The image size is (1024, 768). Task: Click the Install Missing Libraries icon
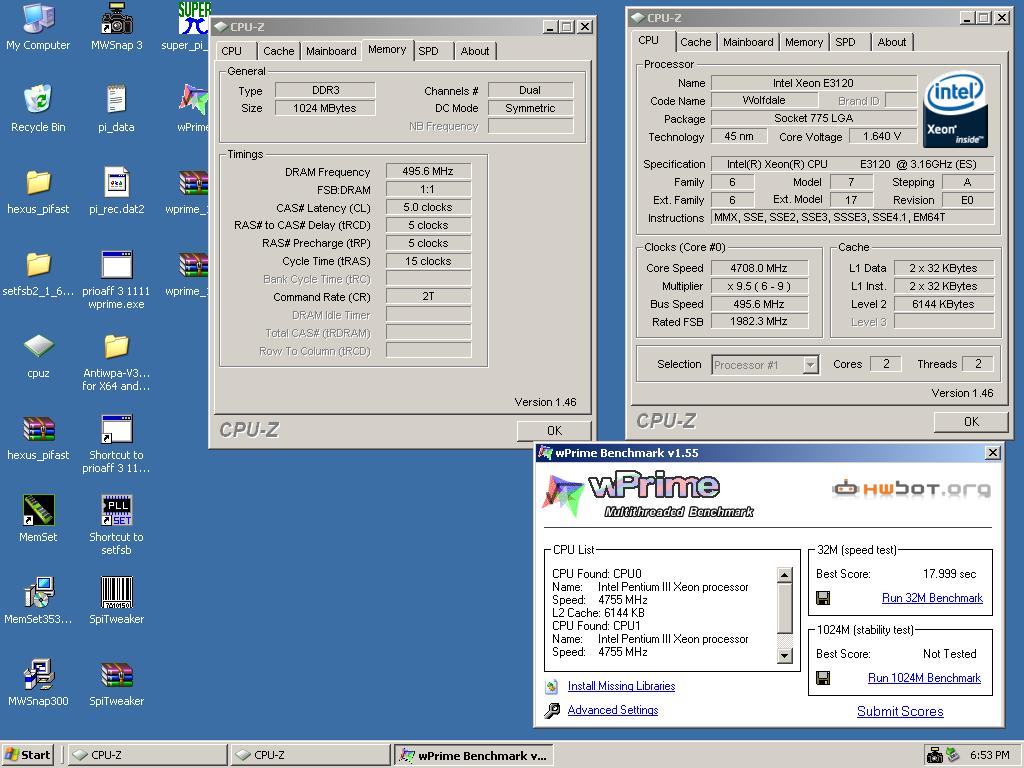tap(552, 686)
